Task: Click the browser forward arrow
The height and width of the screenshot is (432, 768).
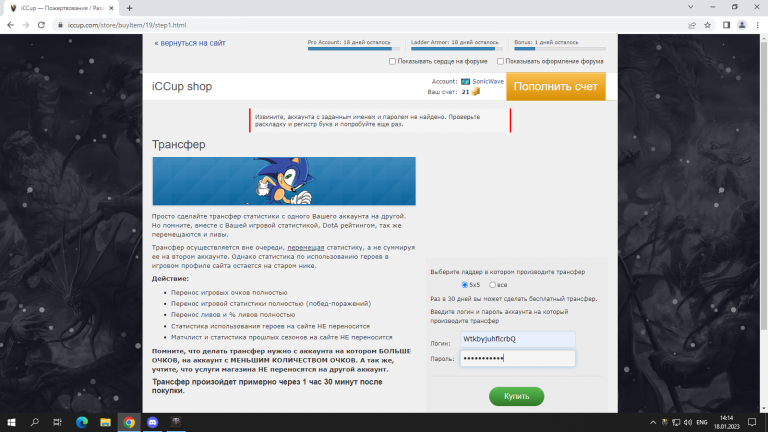Action: point(25,25)
